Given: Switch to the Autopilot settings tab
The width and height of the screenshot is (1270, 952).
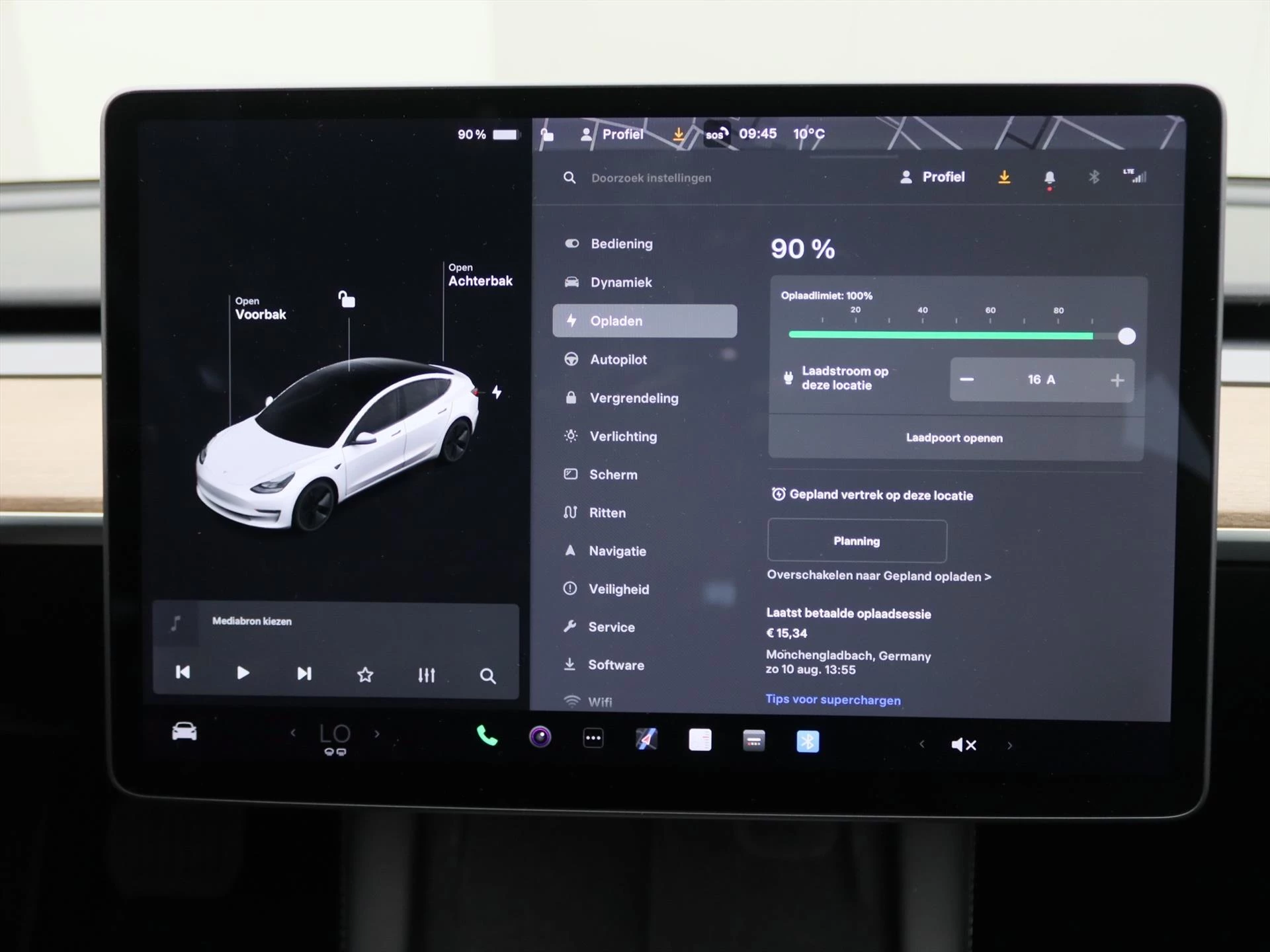Looking at the screenshot, I should pyautogui.click(x=618, y=359).
